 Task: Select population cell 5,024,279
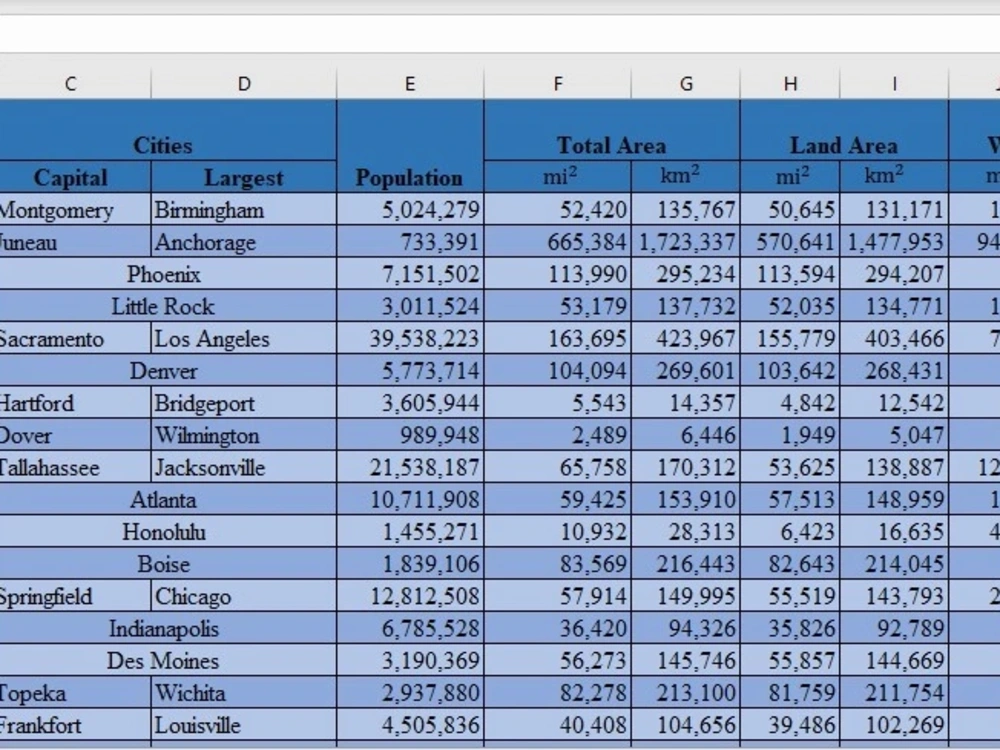tap(410, 209)
